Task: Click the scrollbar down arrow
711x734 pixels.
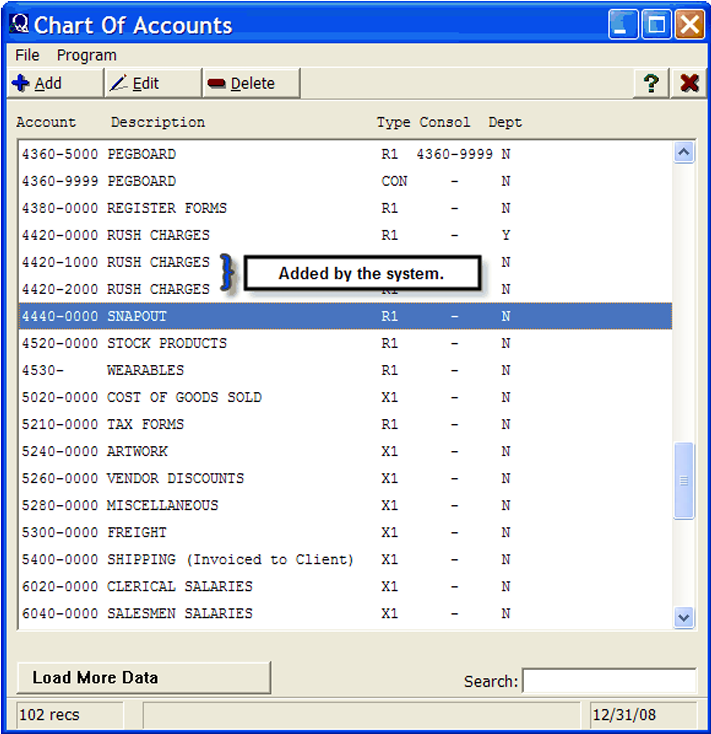Action: click(x=684, y=618)
